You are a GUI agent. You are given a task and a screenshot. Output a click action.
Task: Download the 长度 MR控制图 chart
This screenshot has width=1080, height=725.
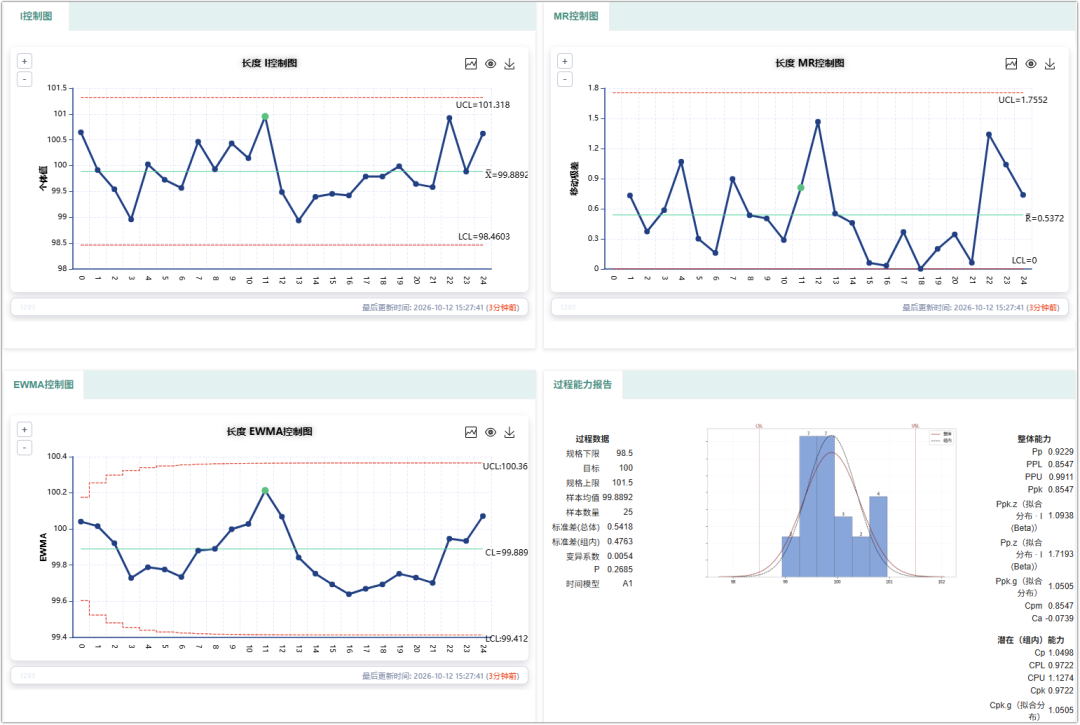1050,64
